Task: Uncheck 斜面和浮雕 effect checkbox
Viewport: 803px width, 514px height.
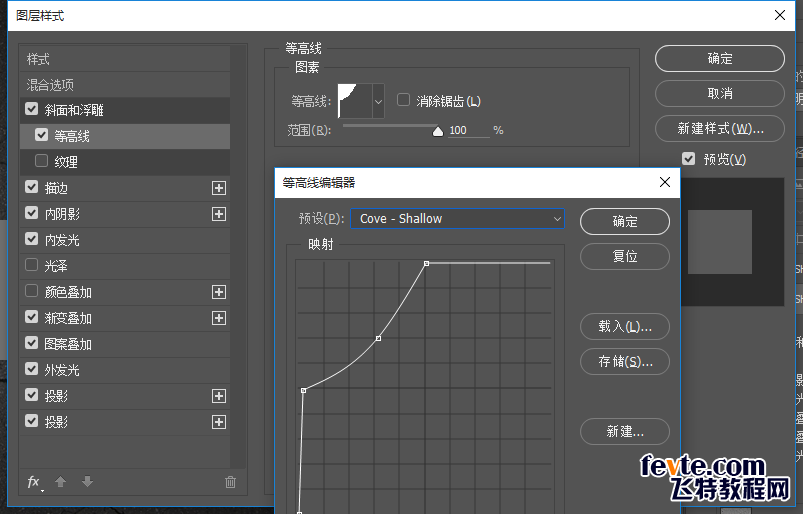Action: click(31, 109)
